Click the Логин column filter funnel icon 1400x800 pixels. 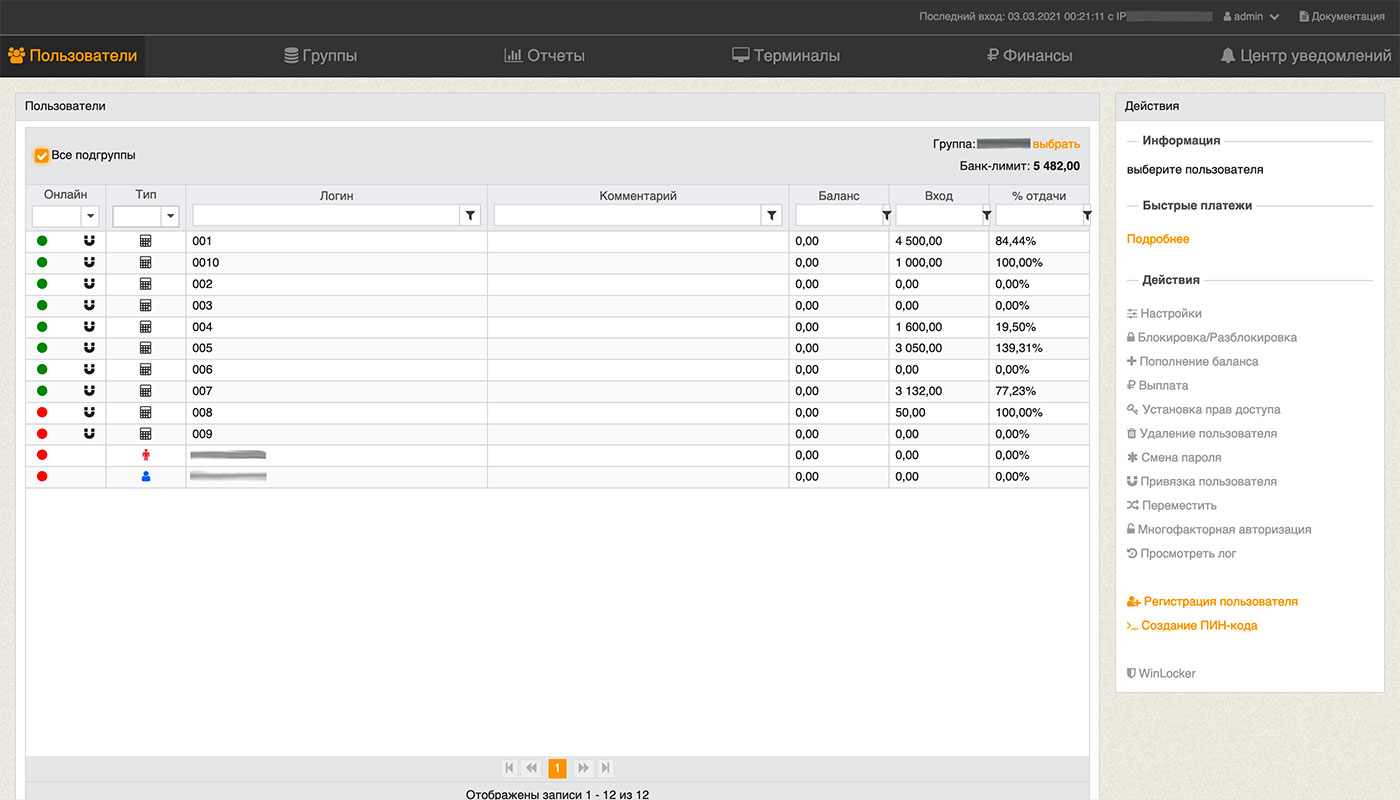470,215
